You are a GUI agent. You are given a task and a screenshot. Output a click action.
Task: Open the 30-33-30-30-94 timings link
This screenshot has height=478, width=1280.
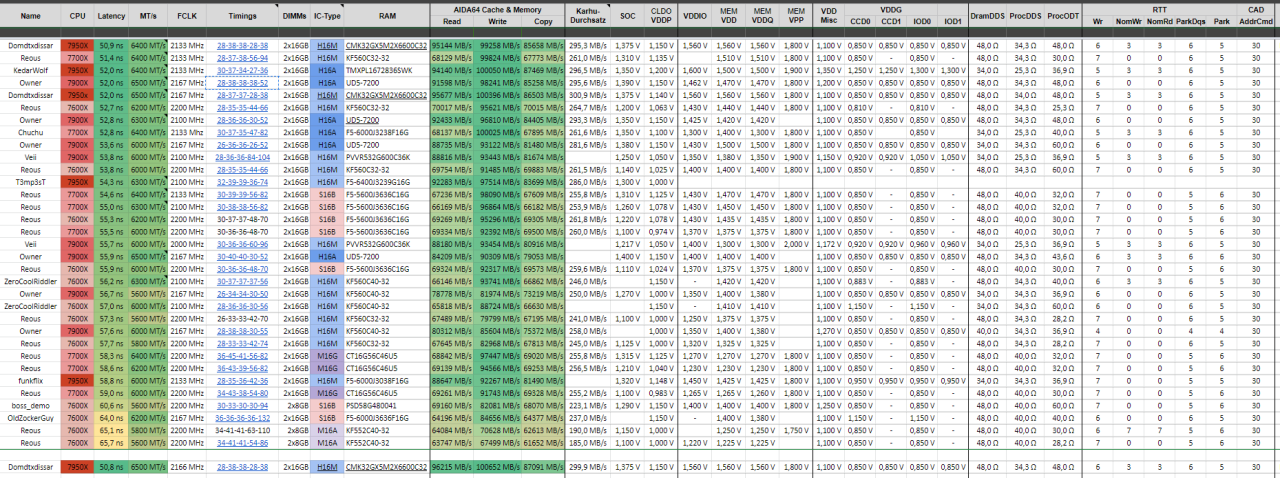[242, 406]
